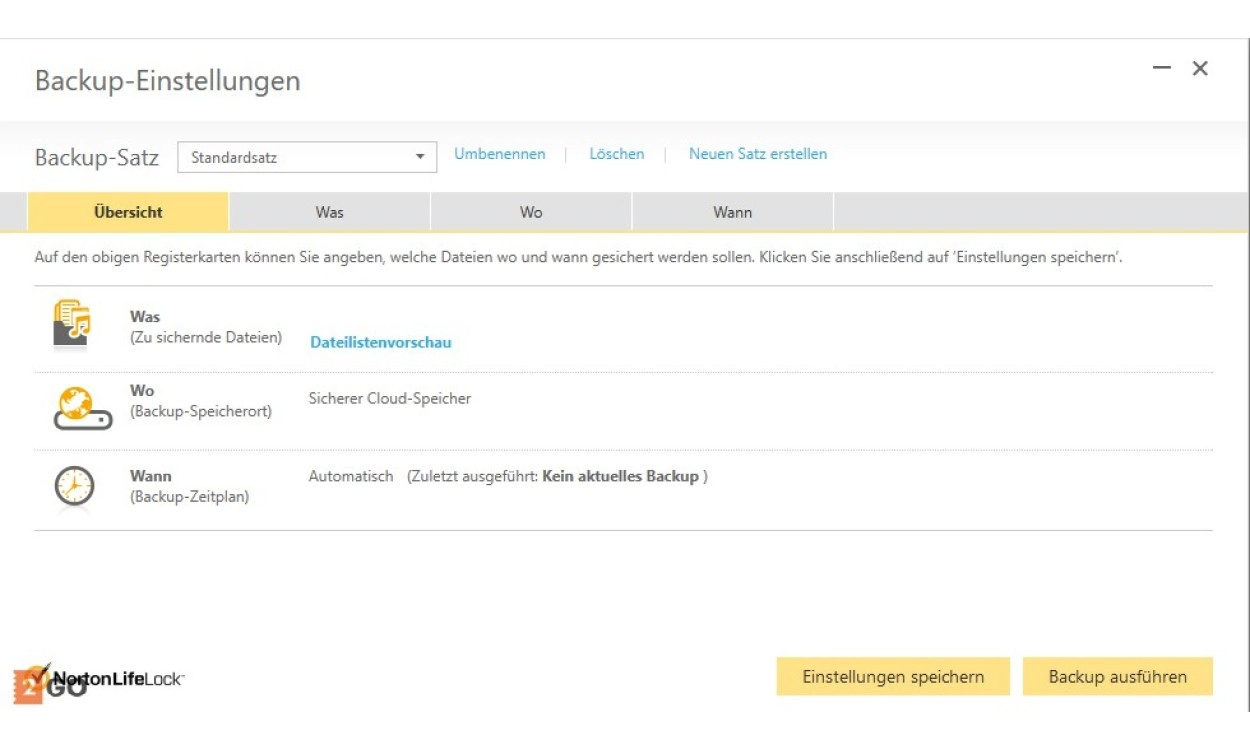Open the Backup-Satz dropdown arrow
Viewport: 1250px width, 750px height.
(420, 158)
